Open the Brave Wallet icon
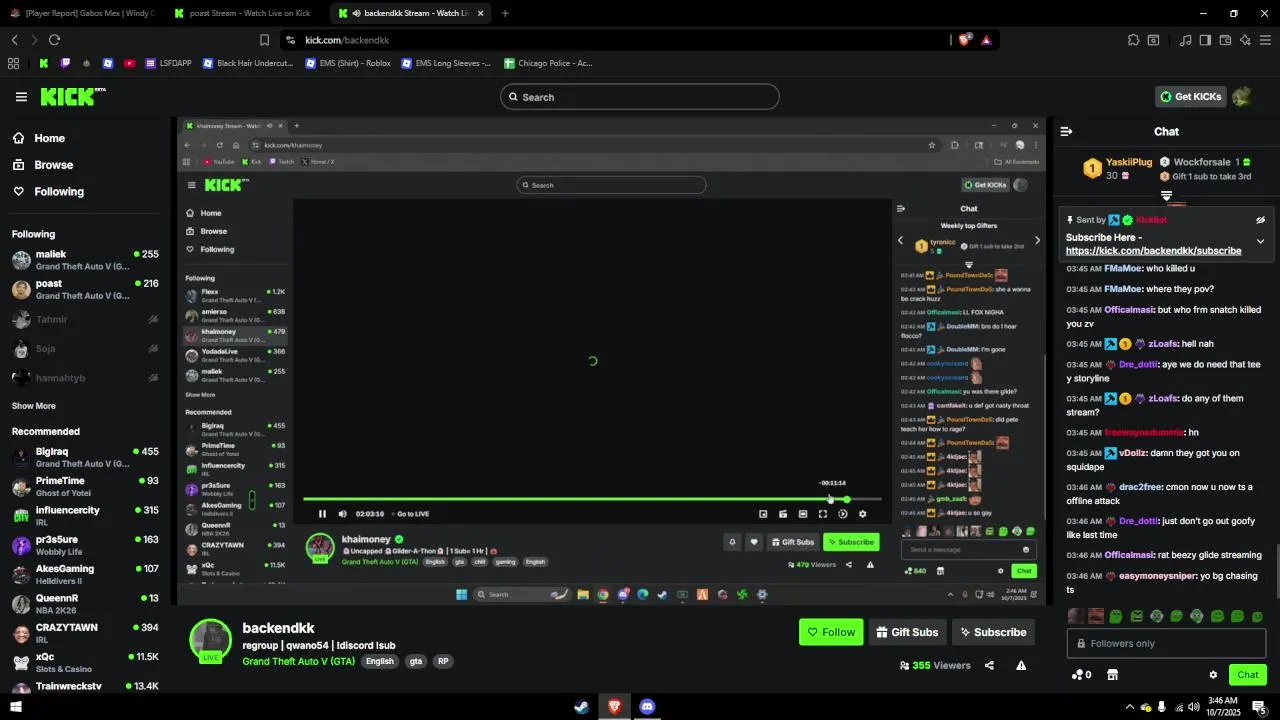This screenshot has height=720, width=1280. [x=1225, y=40]
